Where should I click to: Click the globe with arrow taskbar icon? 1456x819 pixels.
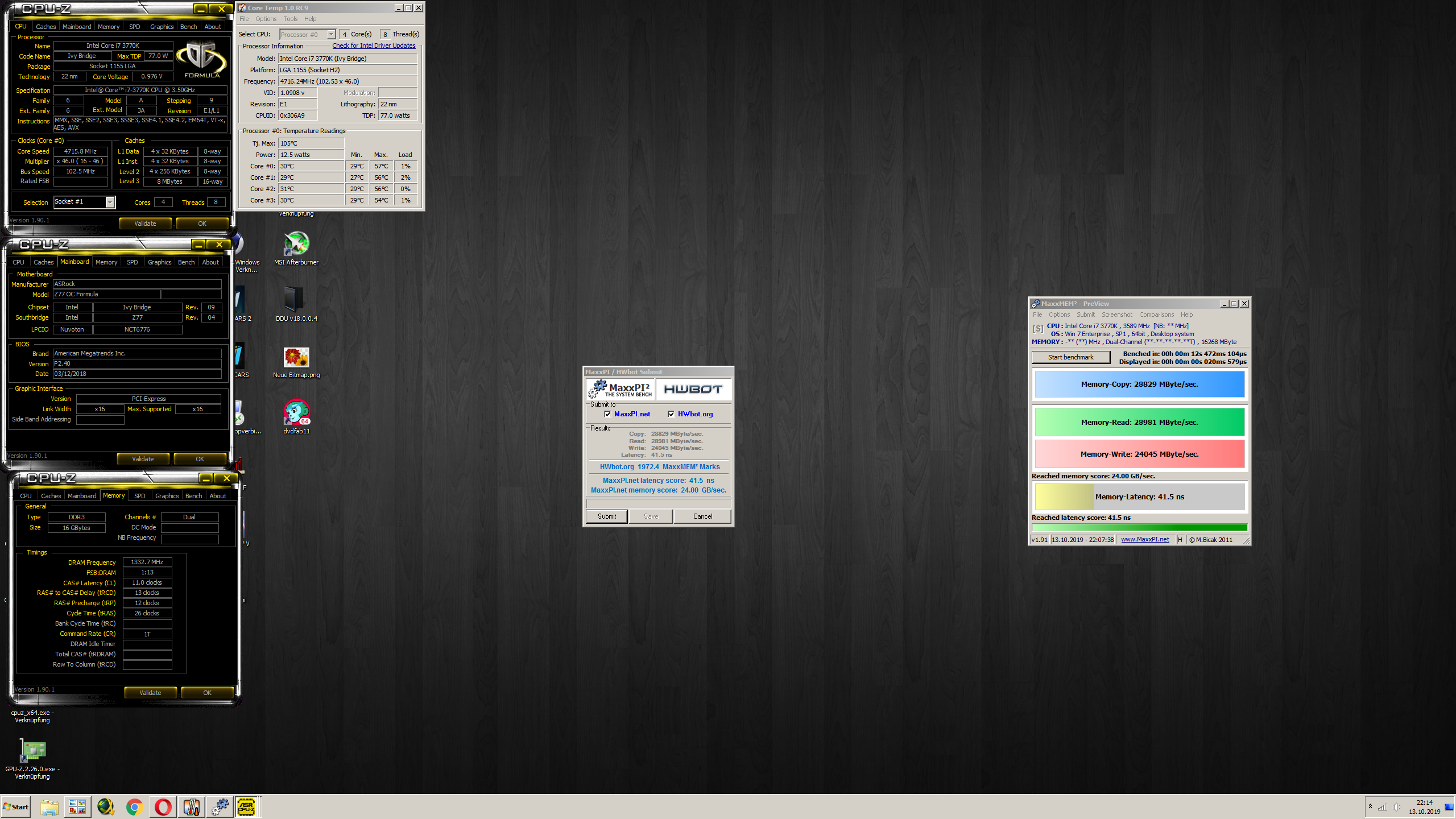tap(106, 806)
